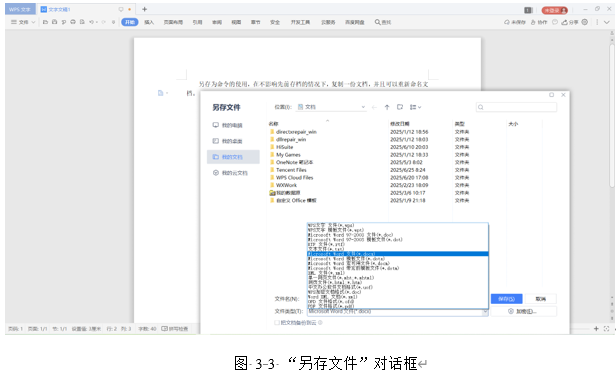Click the 取消 cancel button
This screenshot has width=616, height=374.
click(x=541, y=299)
